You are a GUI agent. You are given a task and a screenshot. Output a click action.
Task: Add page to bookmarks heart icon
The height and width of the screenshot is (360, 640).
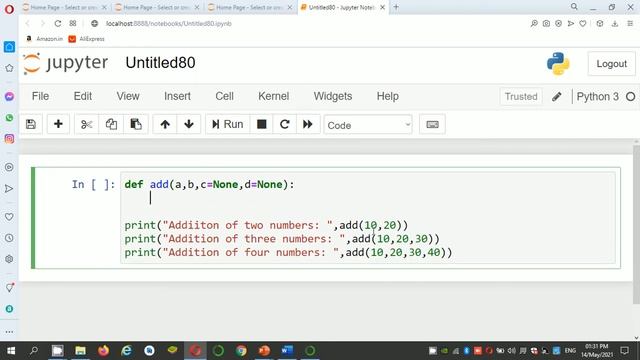[583, 24]
